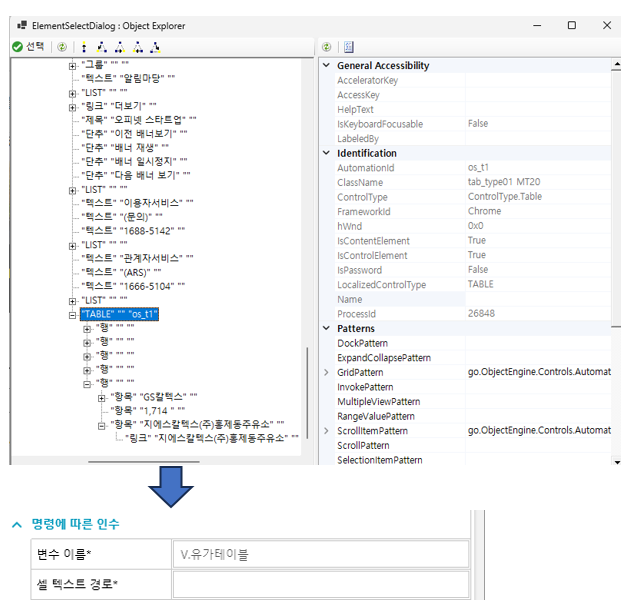Click the tree panel vertical scrollbar

tap(307, 392)
